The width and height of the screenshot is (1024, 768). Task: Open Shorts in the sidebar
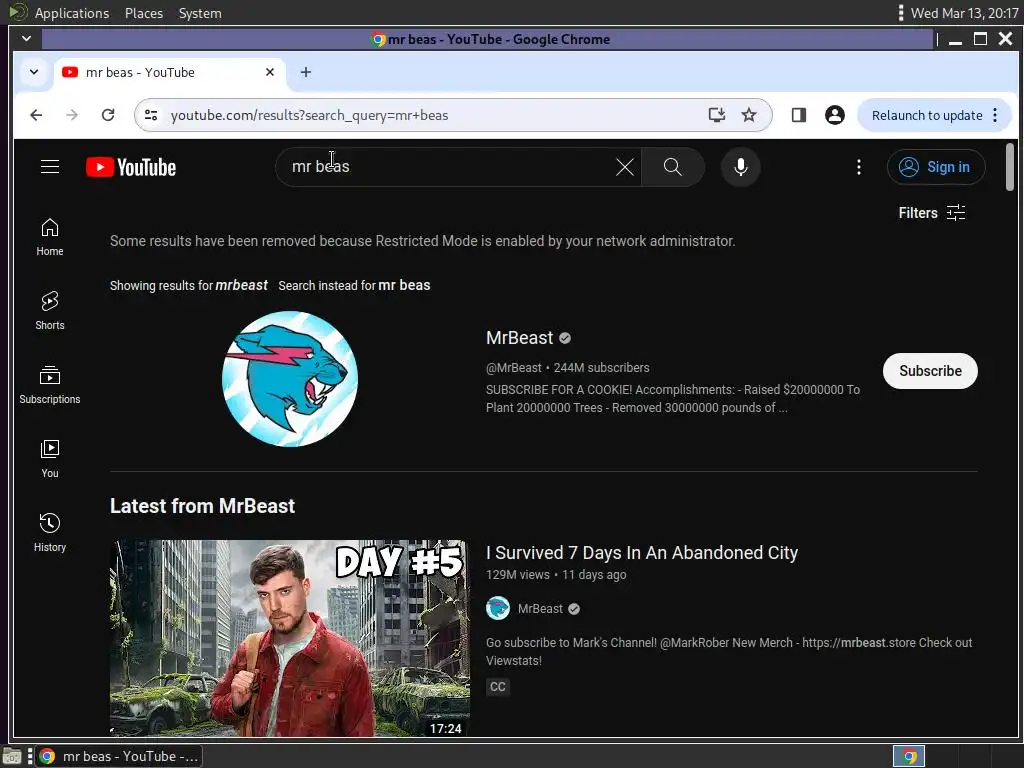tap(50, 311)
